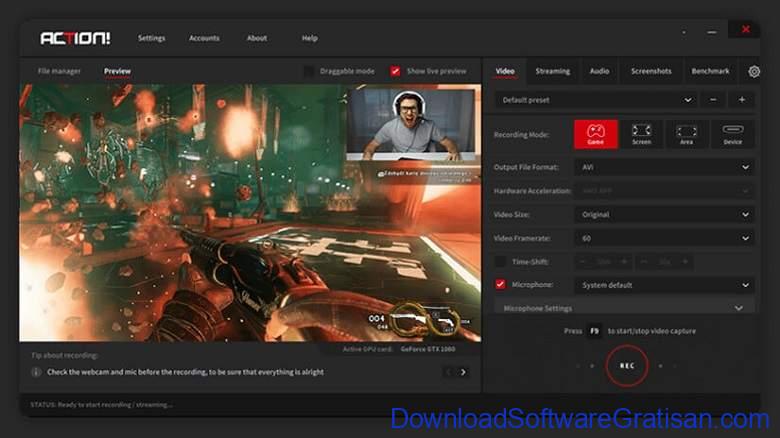Show the next recording tip
Screen dimensions: 780x438
[463, 372]
